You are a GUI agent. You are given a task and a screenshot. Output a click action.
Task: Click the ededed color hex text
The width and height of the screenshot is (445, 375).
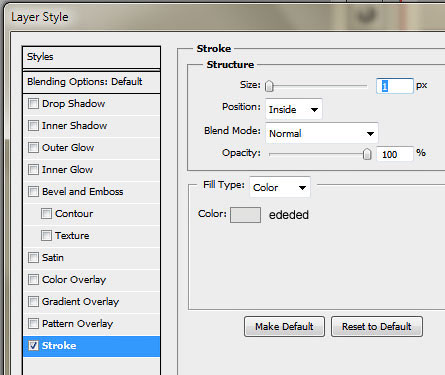pyautogui.click(x=289, y=215)
